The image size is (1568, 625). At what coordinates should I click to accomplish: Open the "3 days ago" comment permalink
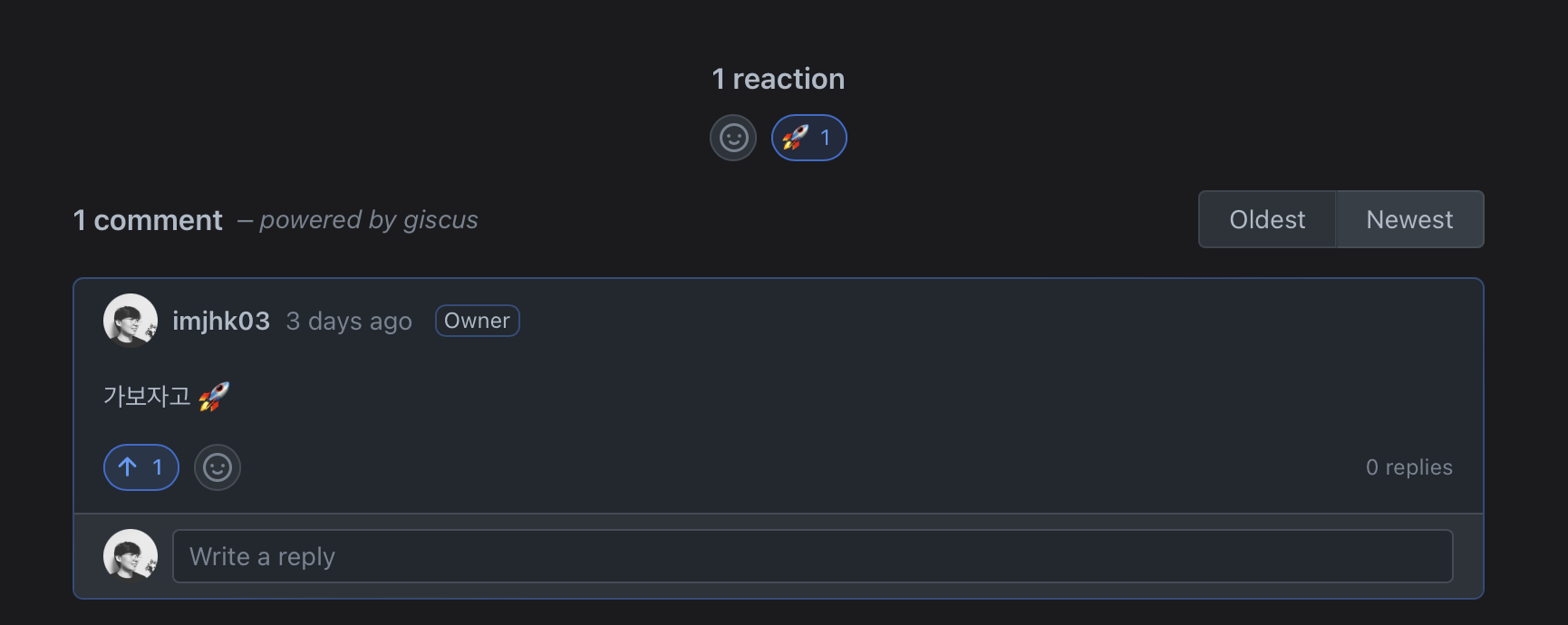[x=349, y=322]
